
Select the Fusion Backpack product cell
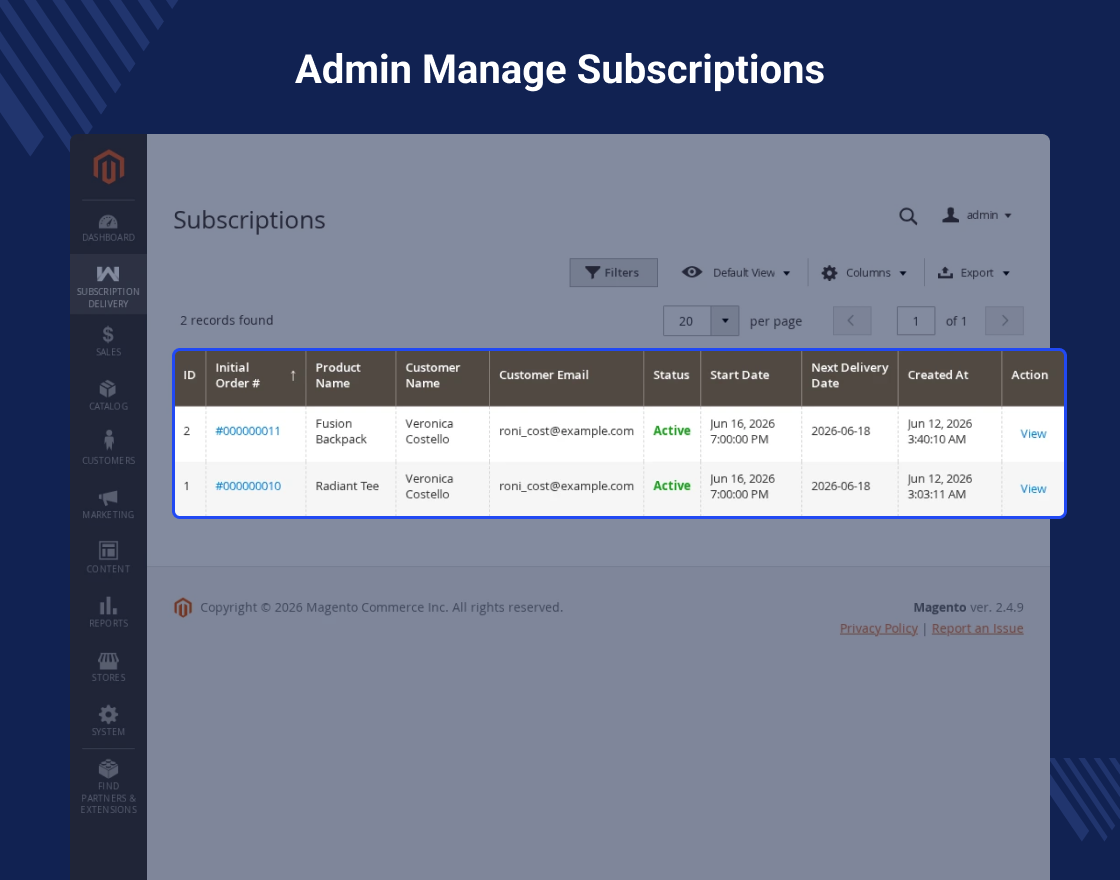(x=351, y=434)
